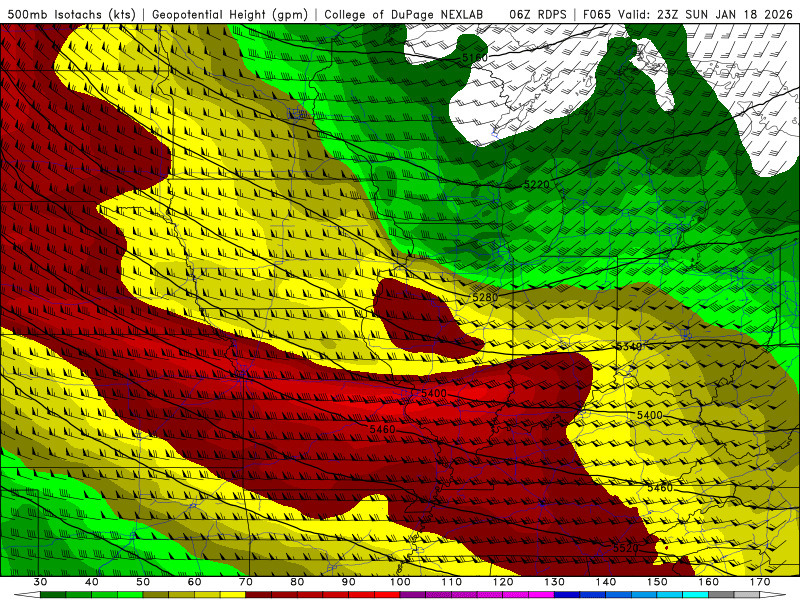
Task: Click the '06Z RDPS' model run text
Action: 538,14
